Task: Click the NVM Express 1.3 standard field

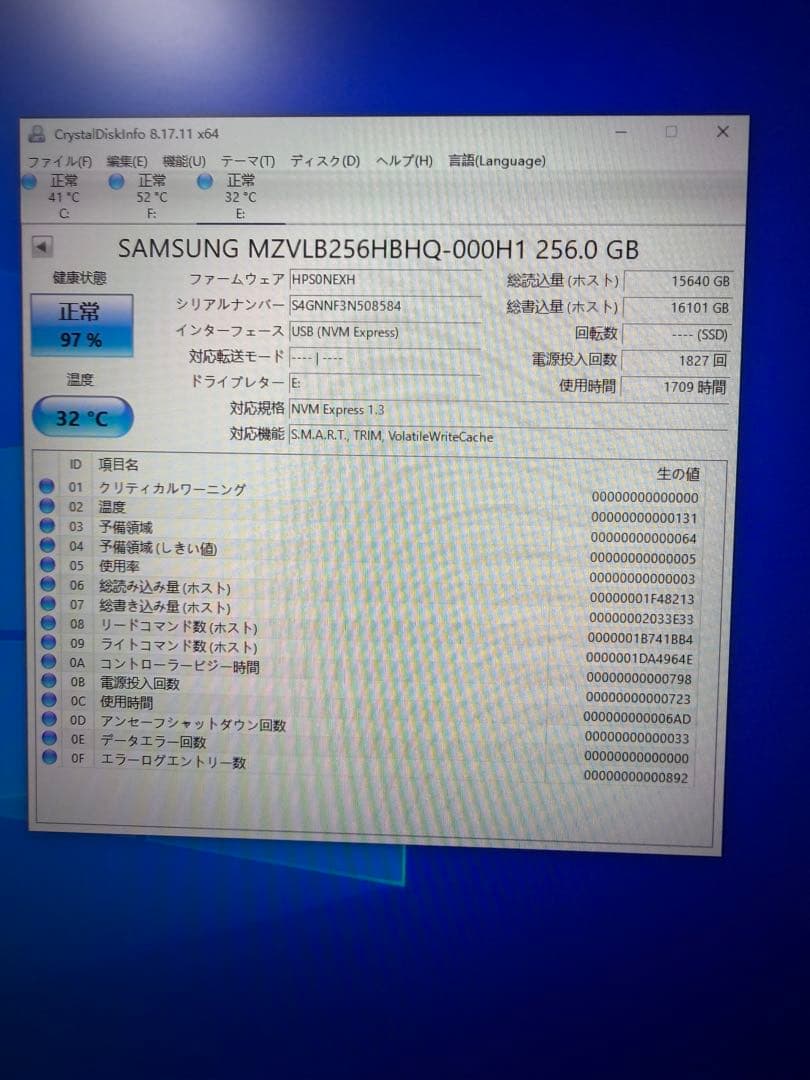Action: (508, 410)
